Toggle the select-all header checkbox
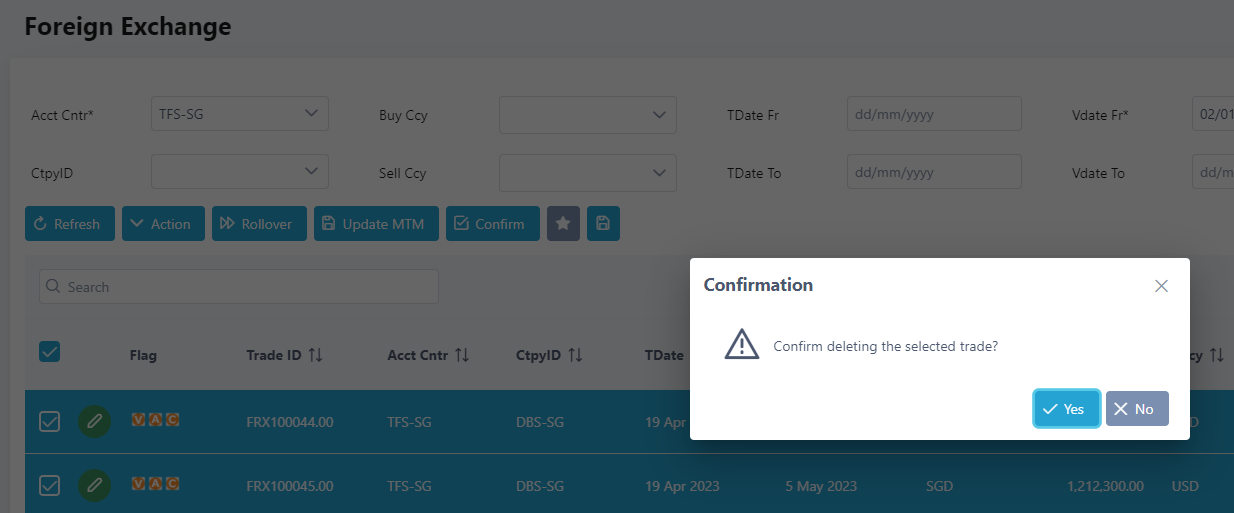Viewport: 1234px width, 513px height. pyautogui.click(x=49, y=351)
